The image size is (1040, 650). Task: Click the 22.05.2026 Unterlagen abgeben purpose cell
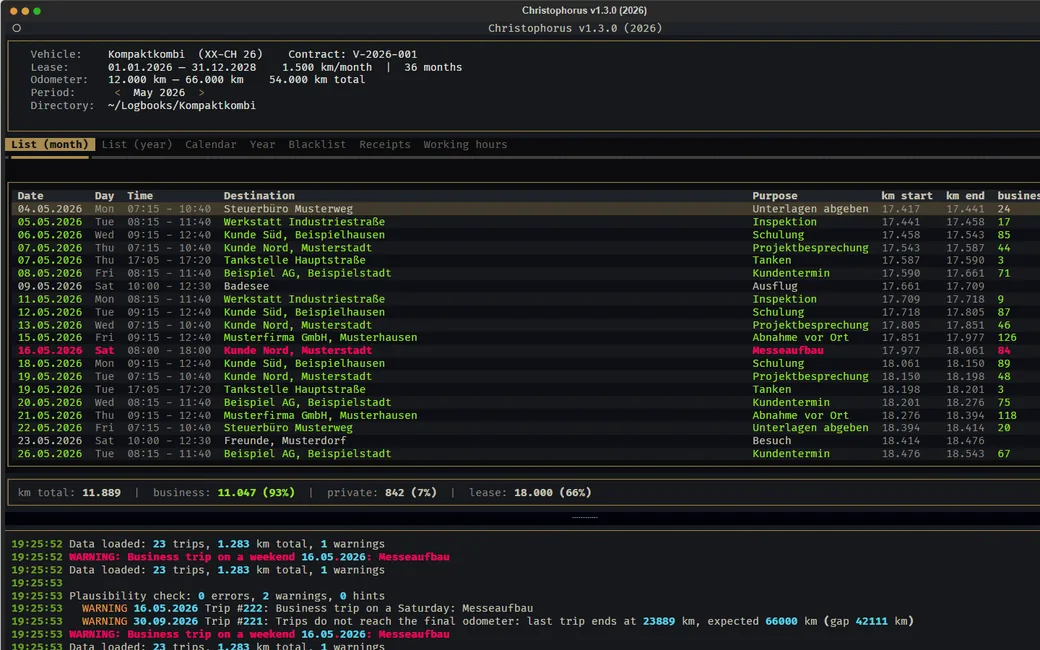(810, 428)
